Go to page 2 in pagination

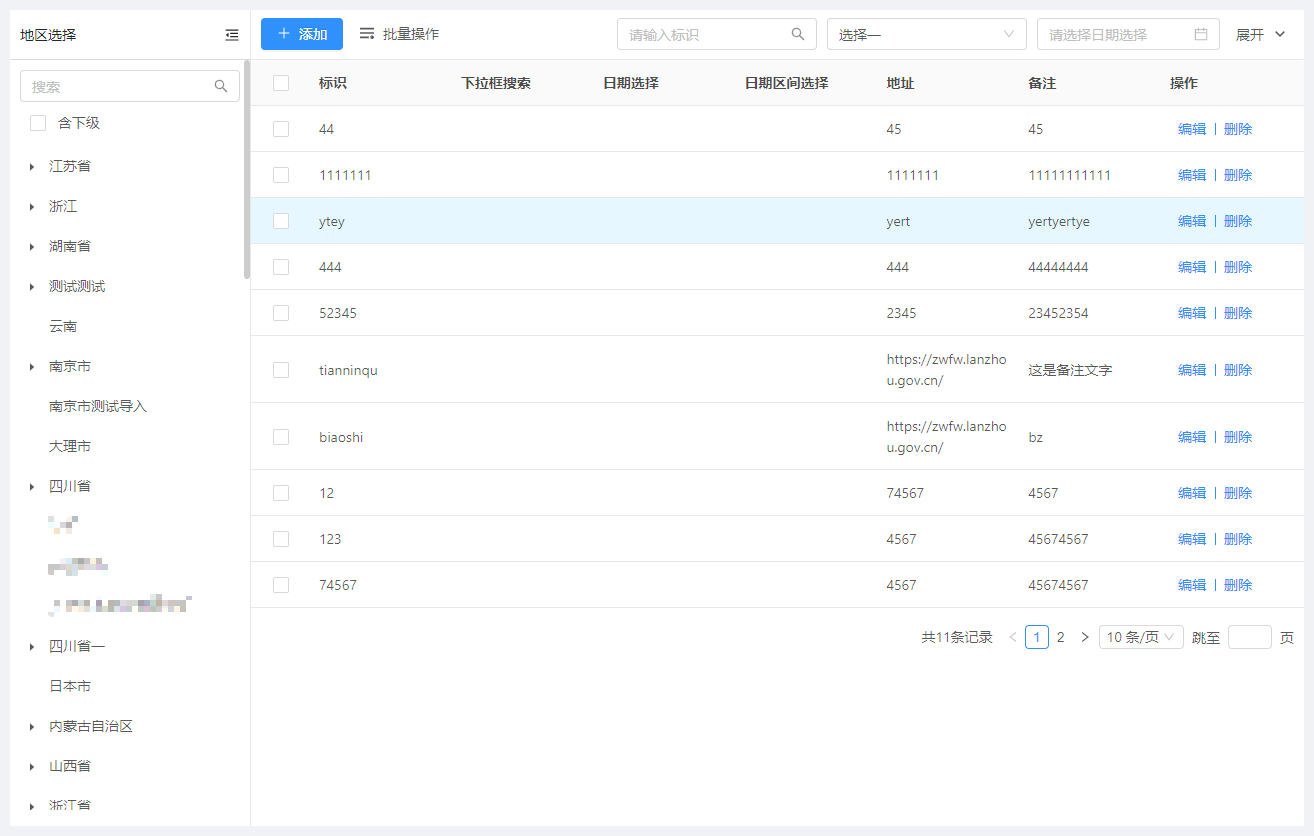pyautogui.click(x=1061, y=637)
